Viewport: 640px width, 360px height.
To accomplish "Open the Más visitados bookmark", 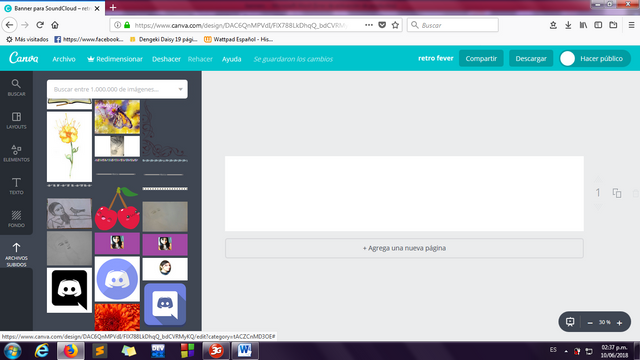I will click(x=27, y=39).
